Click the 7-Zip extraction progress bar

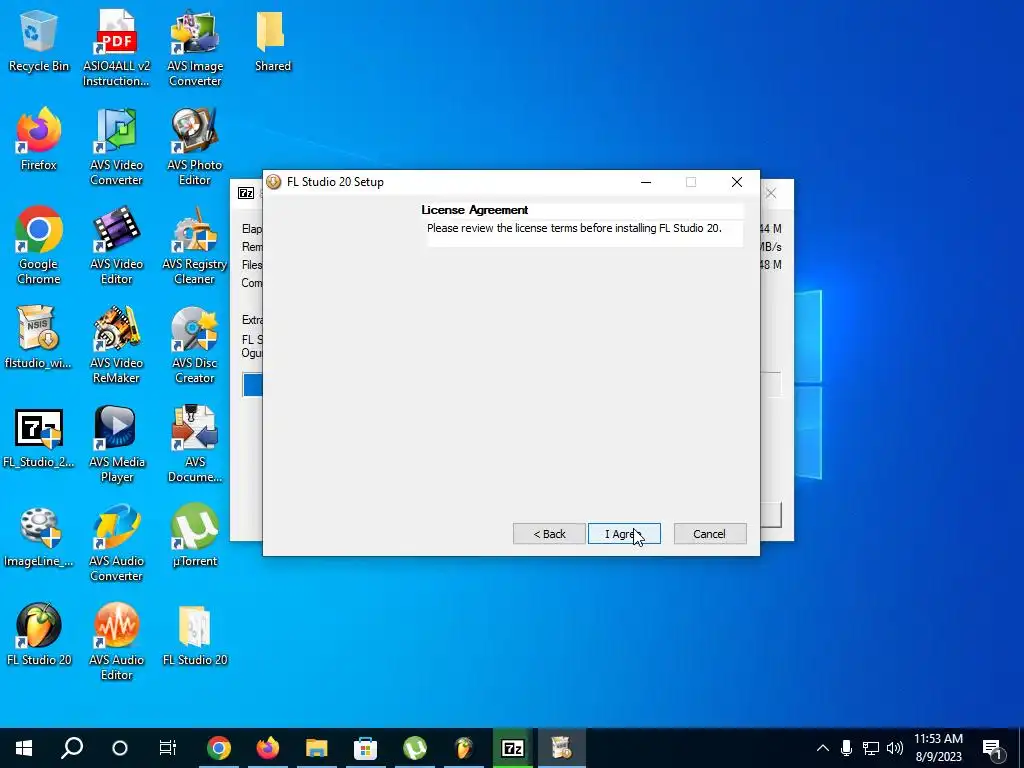click(x=252, y=385)
